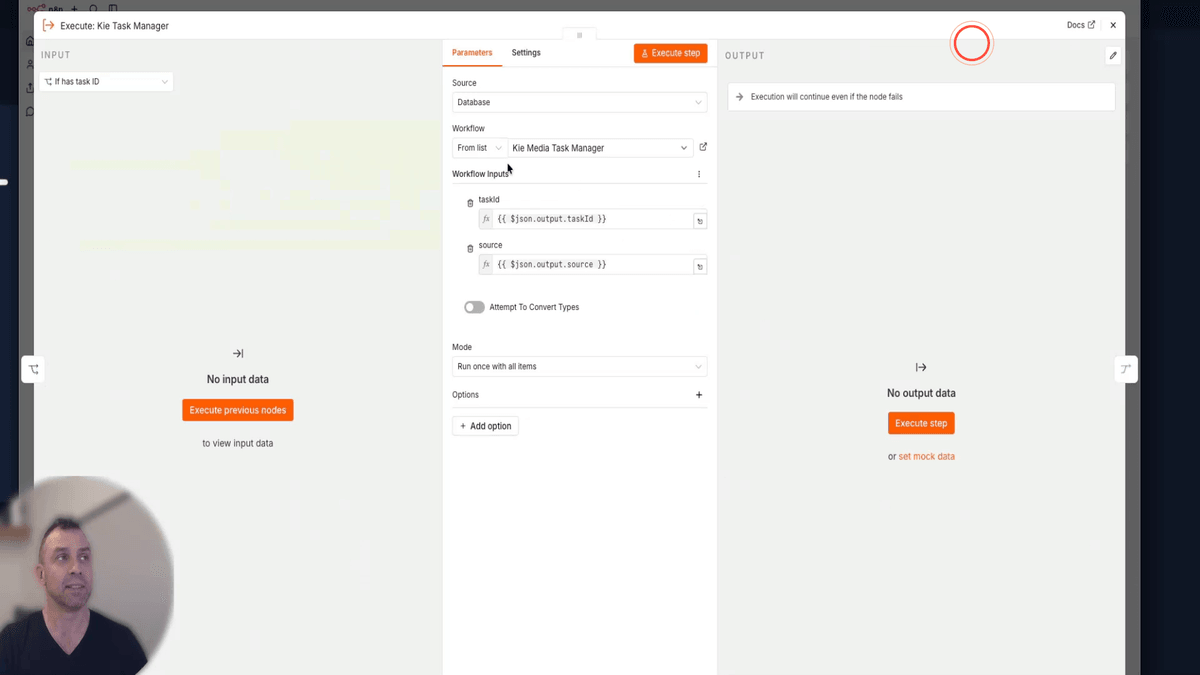Switch to the Settings tab

pos(526,53)
